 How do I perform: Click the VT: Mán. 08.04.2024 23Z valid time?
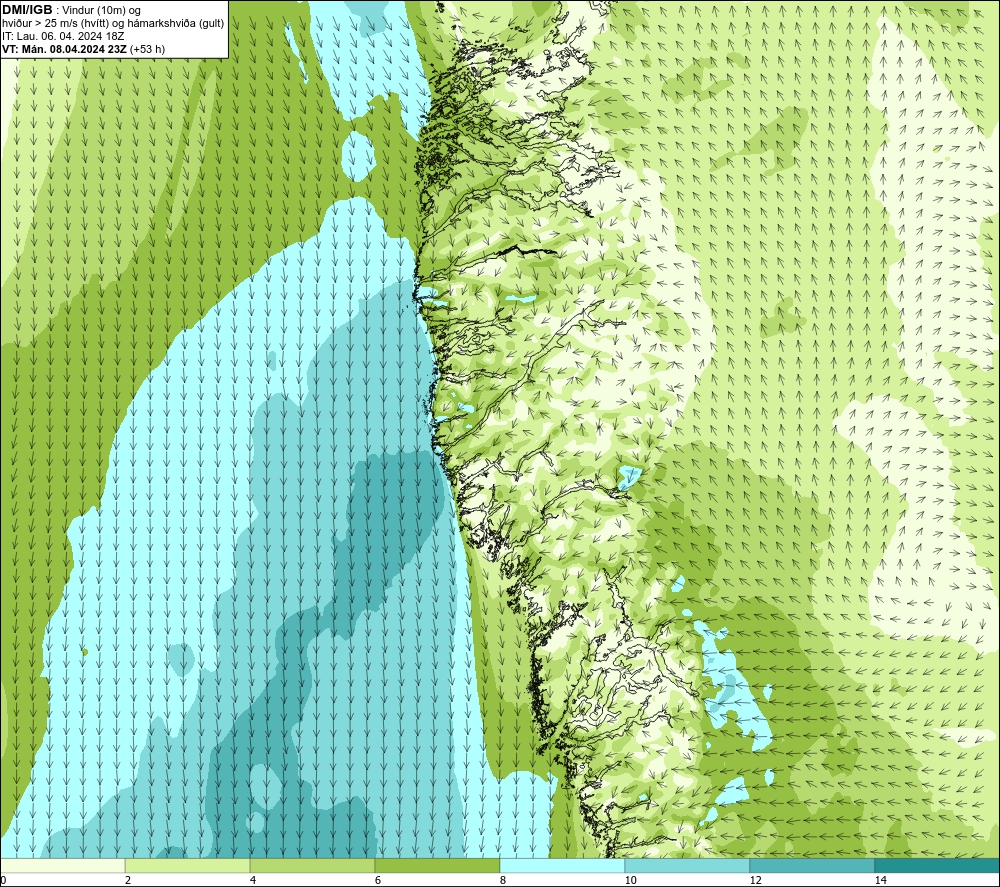coord(64,49)
